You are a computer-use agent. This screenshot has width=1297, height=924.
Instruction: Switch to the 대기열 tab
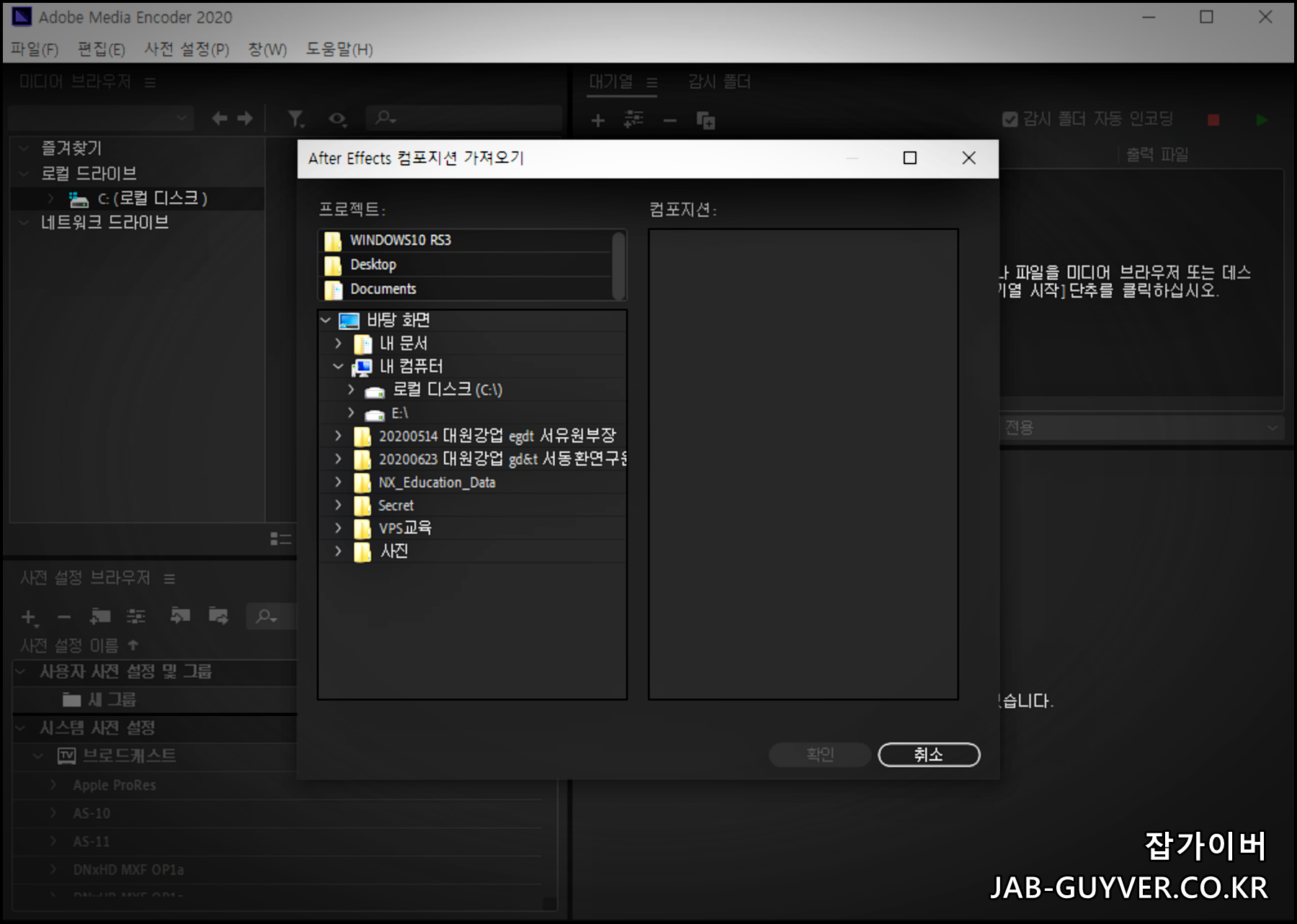611,81
